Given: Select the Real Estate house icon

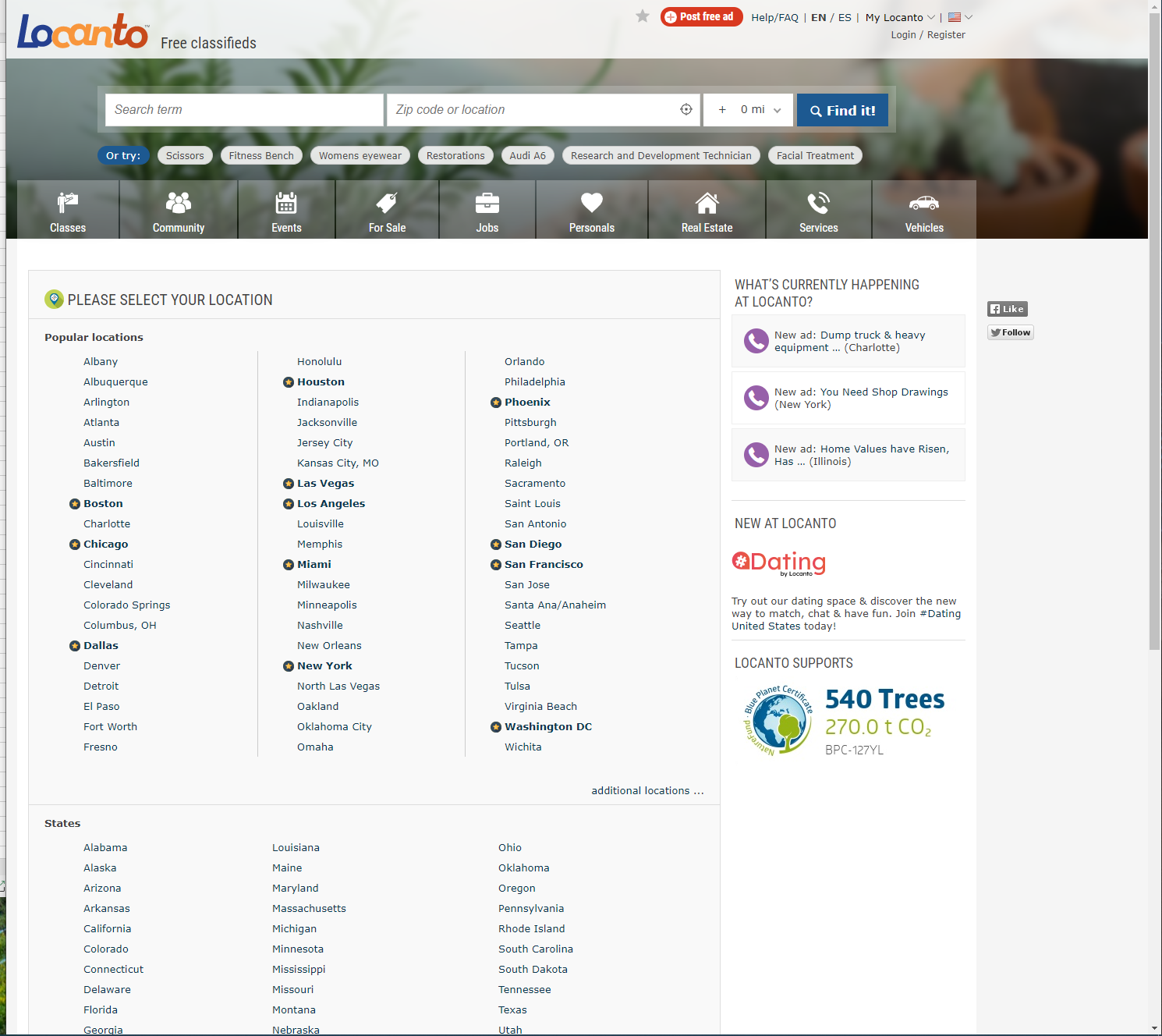Looking at the screenshot, I should [707, 203].
